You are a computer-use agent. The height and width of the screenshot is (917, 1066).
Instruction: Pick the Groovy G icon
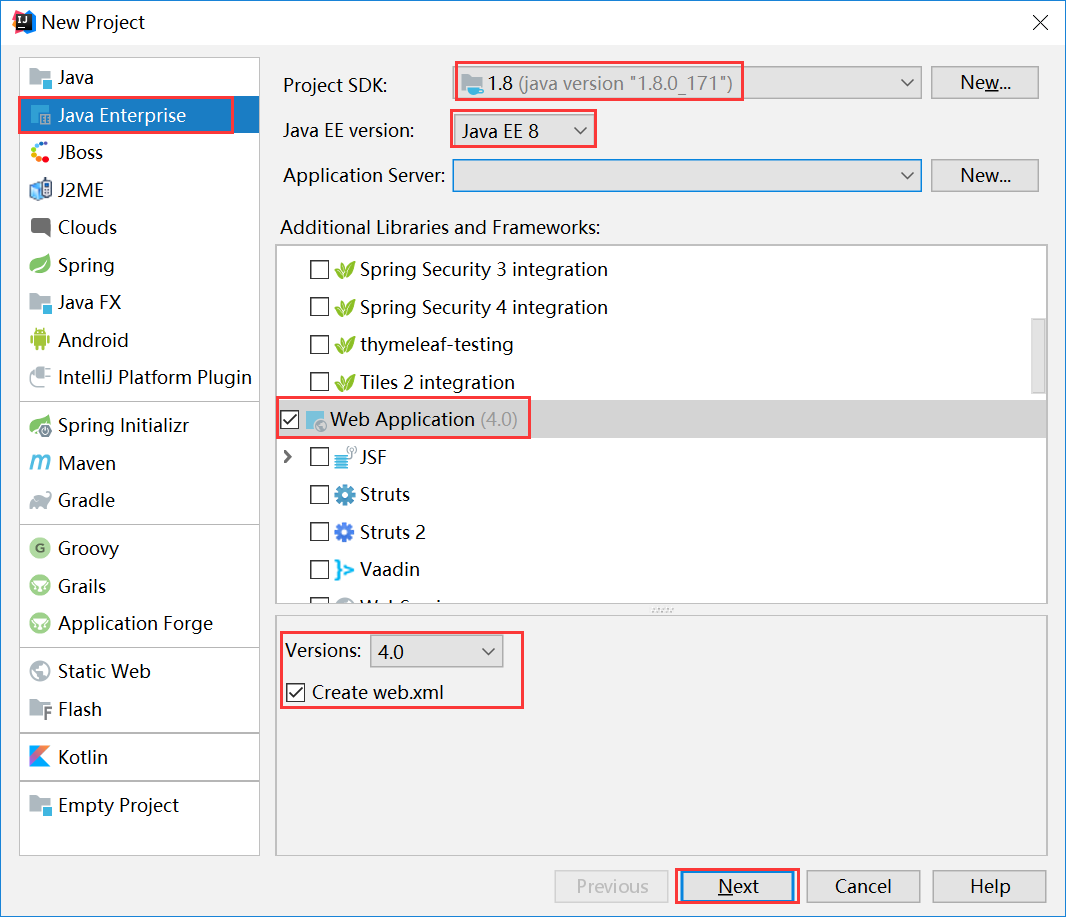coord(41,548)
